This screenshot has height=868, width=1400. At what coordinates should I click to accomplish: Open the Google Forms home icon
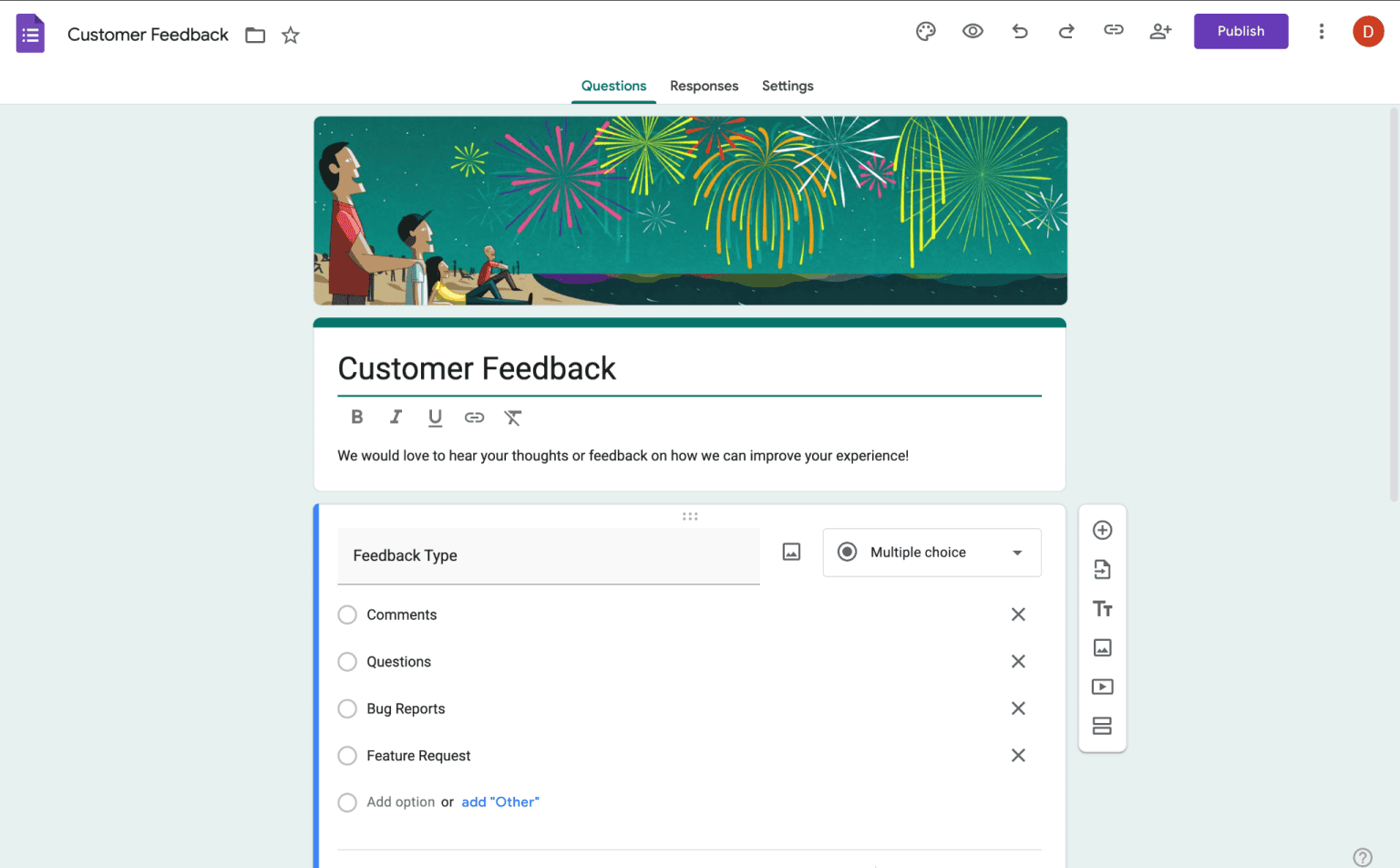click(x=30, y=34)
